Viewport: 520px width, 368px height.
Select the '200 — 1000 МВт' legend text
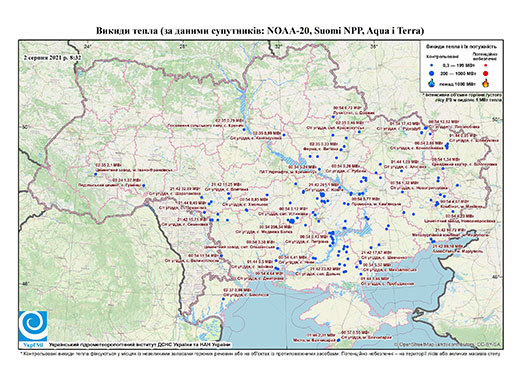pos(459,73)
